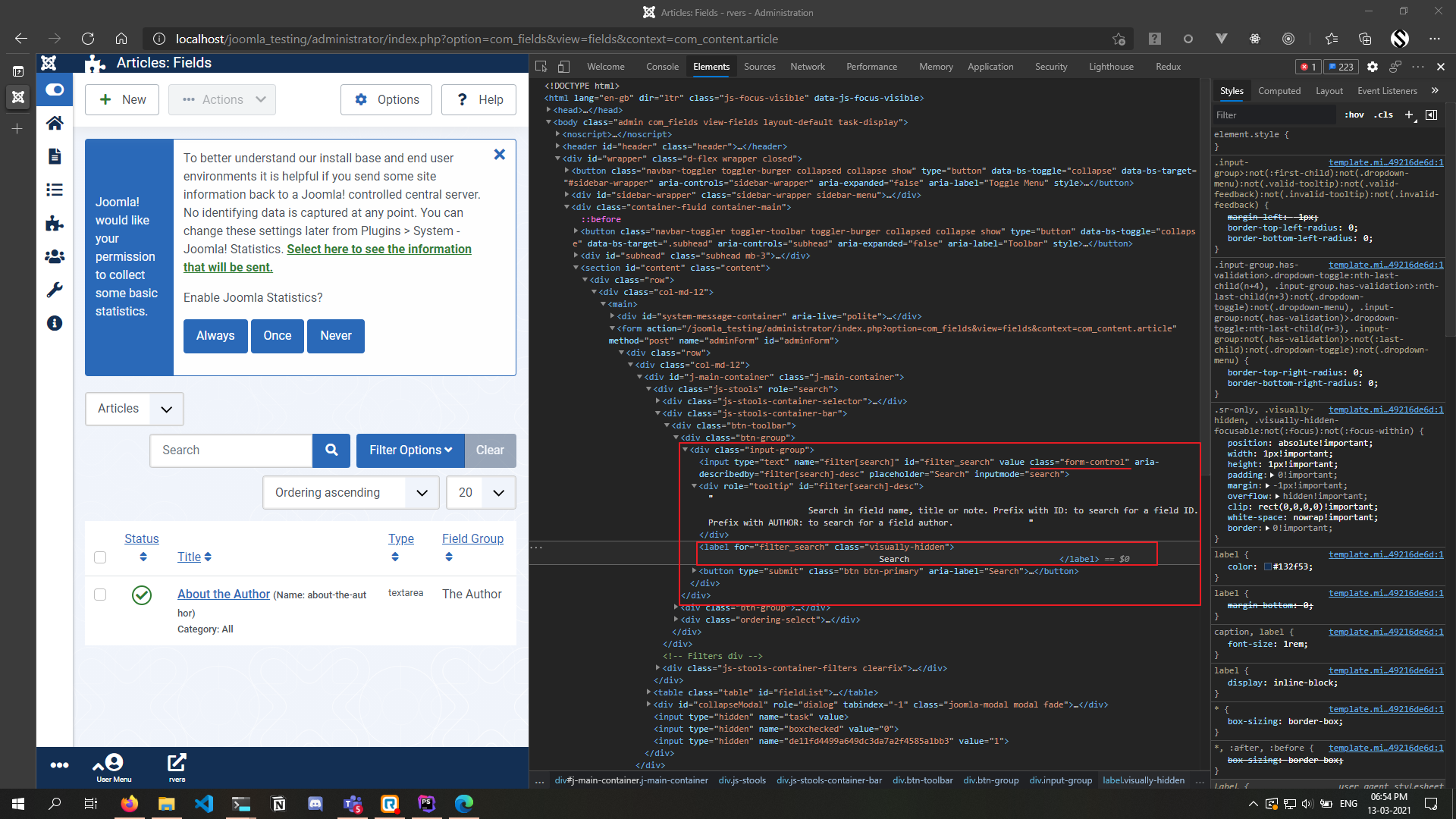Choose Never for Joomla statistics
Screen dimensions: 1456x819
click(336, 336)
